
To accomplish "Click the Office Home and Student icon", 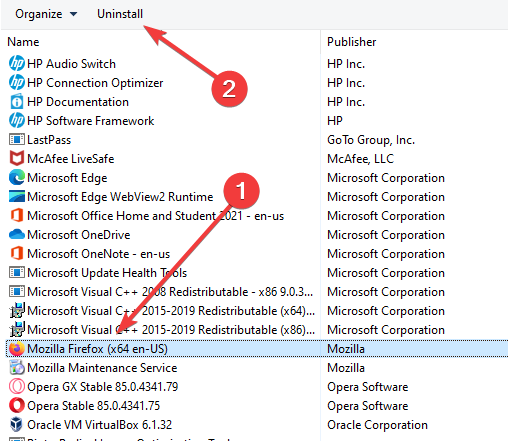I will (17, 215).
